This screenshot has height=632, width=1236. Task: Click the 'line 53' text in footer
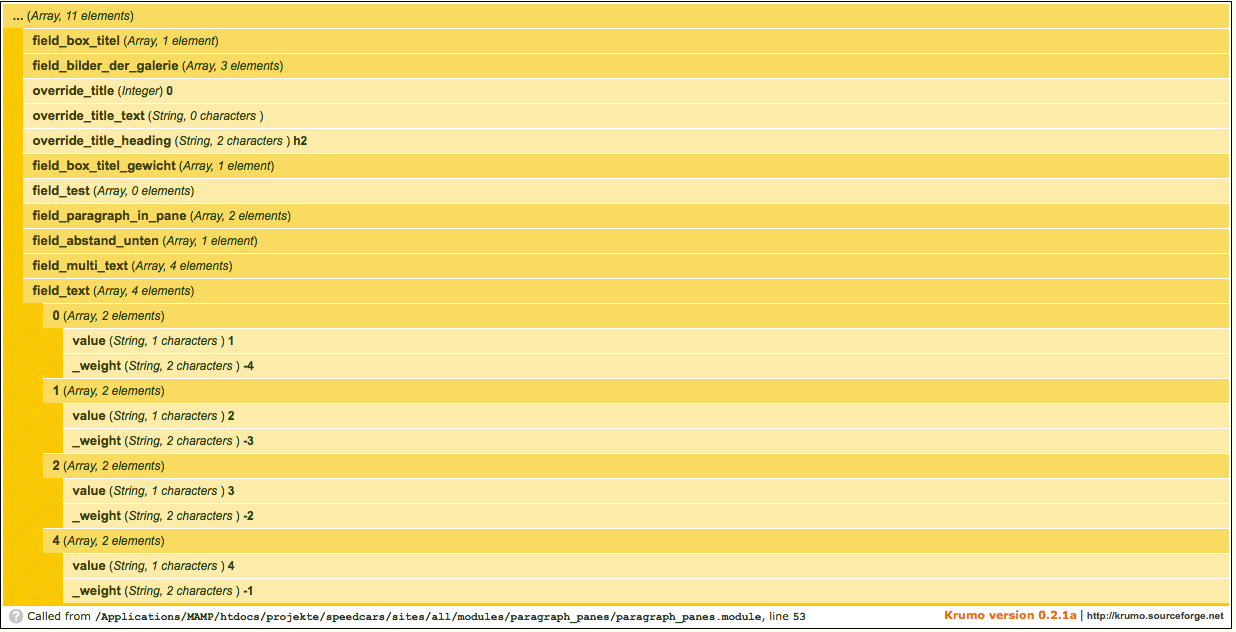[x=785, y=617]
